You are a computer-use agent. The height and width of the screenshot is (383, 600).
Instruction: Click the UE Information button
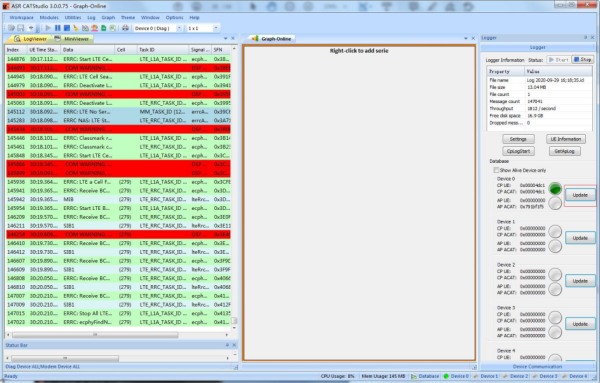566,139
